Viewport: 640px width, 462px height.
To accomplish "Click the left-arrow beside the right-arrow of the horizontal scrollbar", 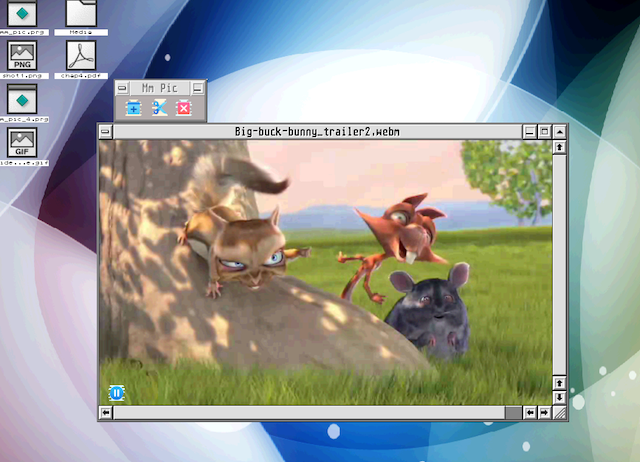I will [530, 413].
